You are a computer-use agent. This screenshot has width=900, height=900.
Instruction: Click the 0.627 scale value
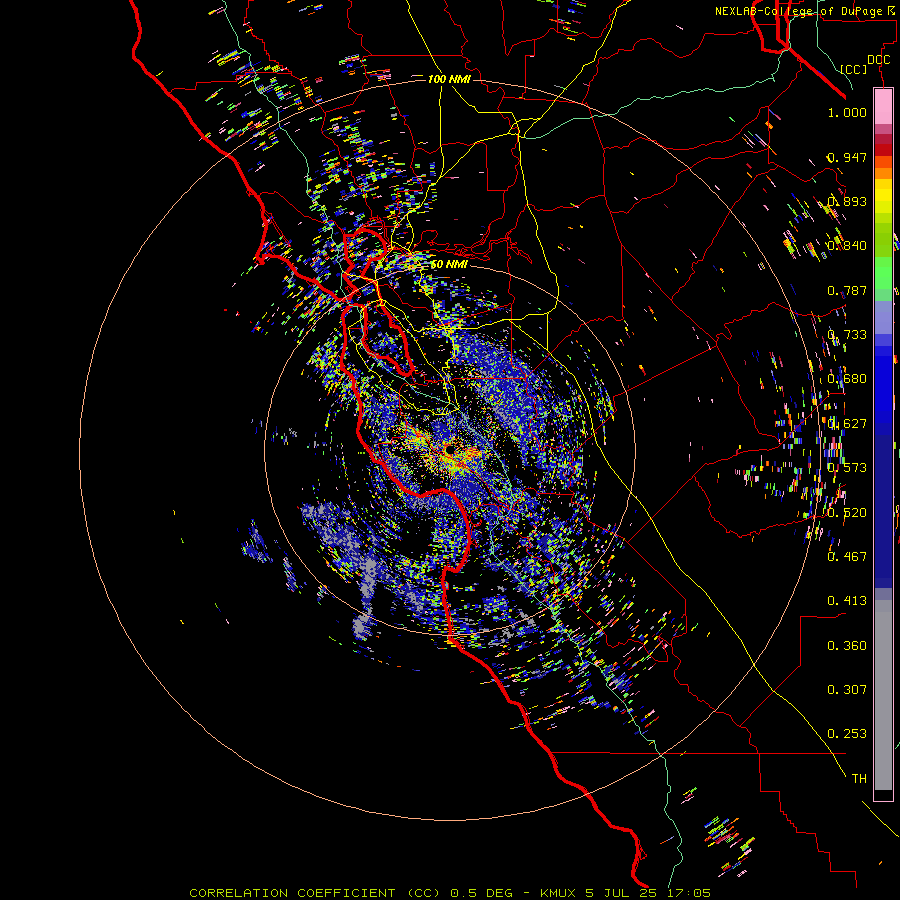847,424
